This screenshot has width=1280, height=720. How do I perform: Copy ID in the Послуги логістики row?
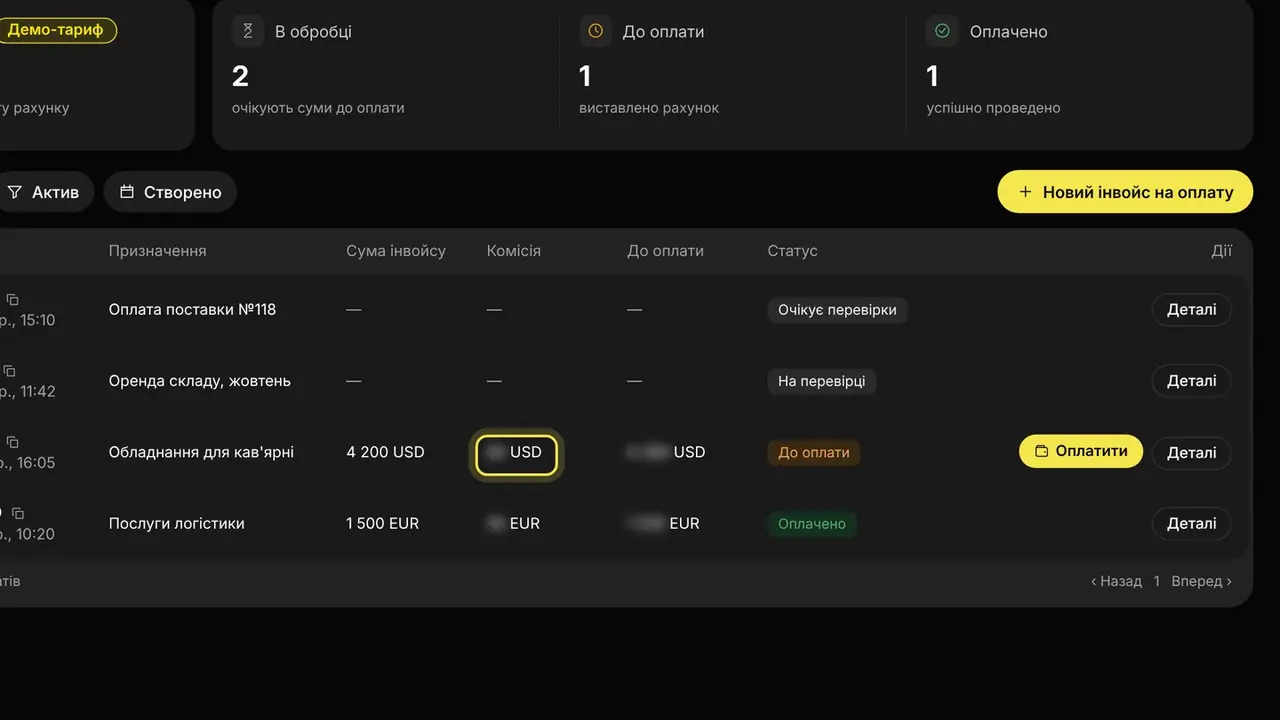(17, 513)
